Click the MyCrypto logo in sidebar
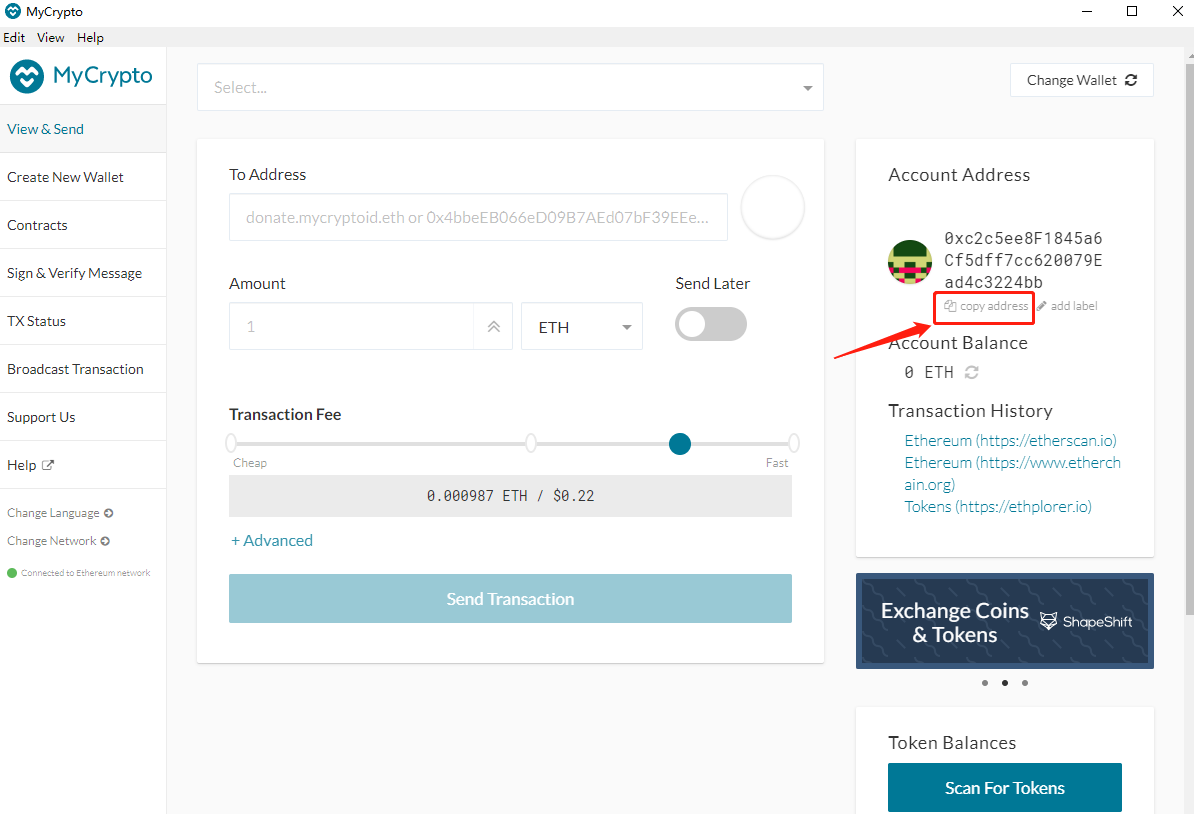 [x=81, y=76]
